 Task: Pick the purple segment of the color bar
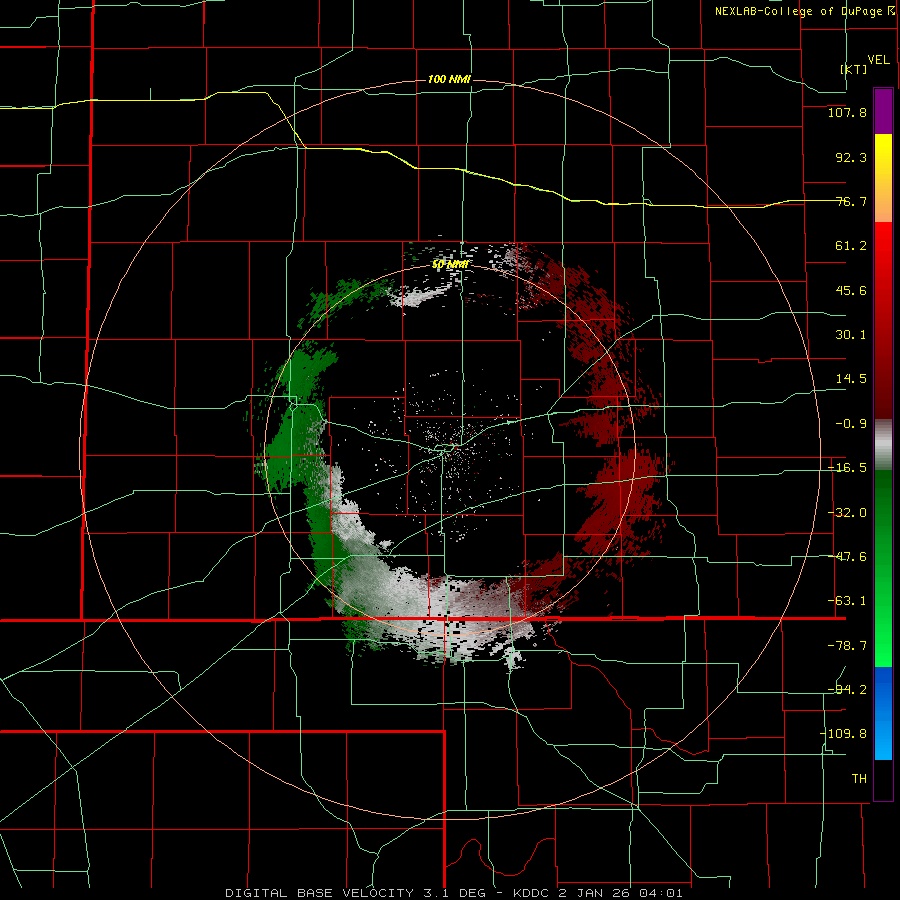pos(883,111)
